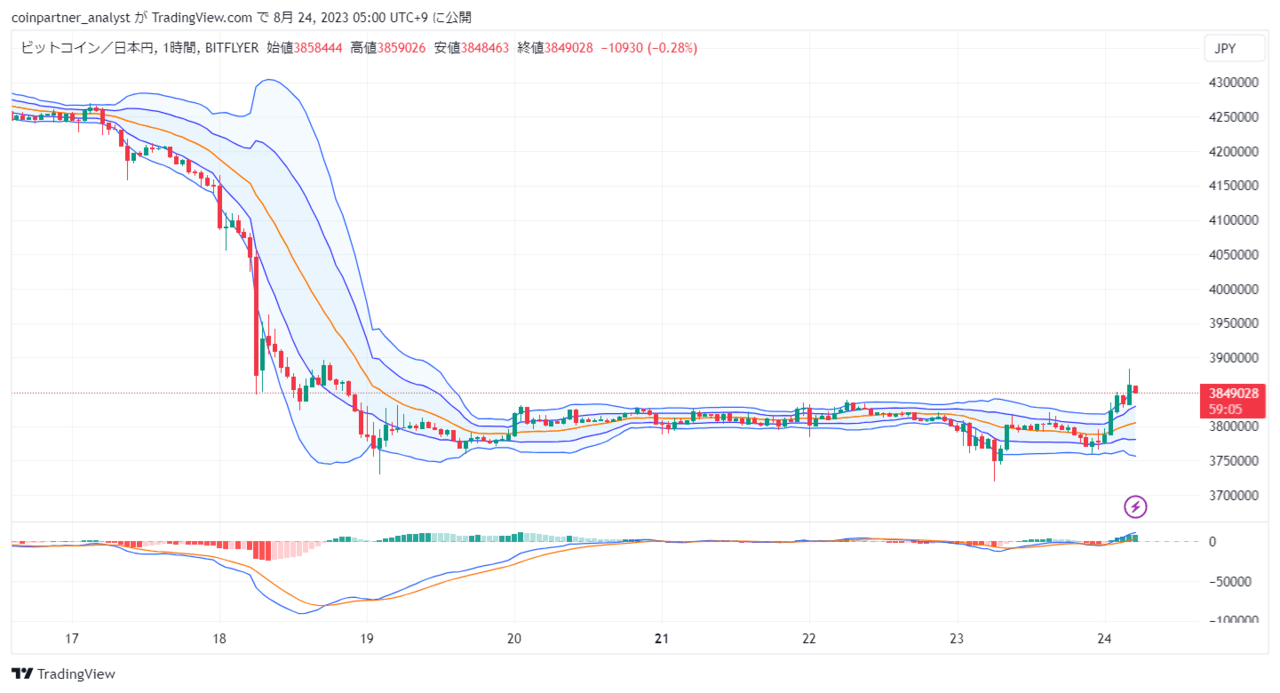The image size is (1280, 693).
Task: Click the 始値 open price value 3858444
Action: pos(318,47)
